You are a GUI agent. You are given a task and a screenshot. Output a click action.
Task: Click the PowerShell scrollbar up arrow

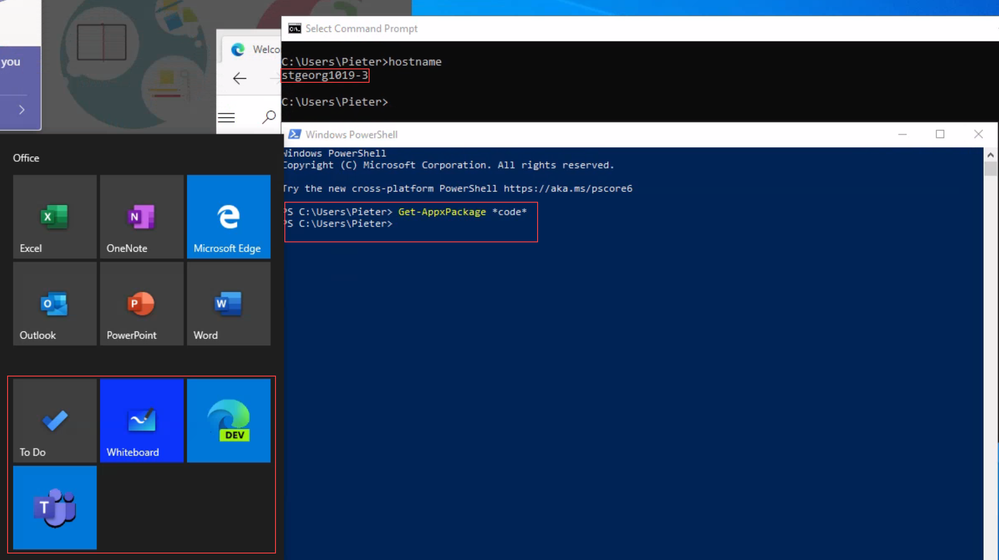tap(990, 155)
